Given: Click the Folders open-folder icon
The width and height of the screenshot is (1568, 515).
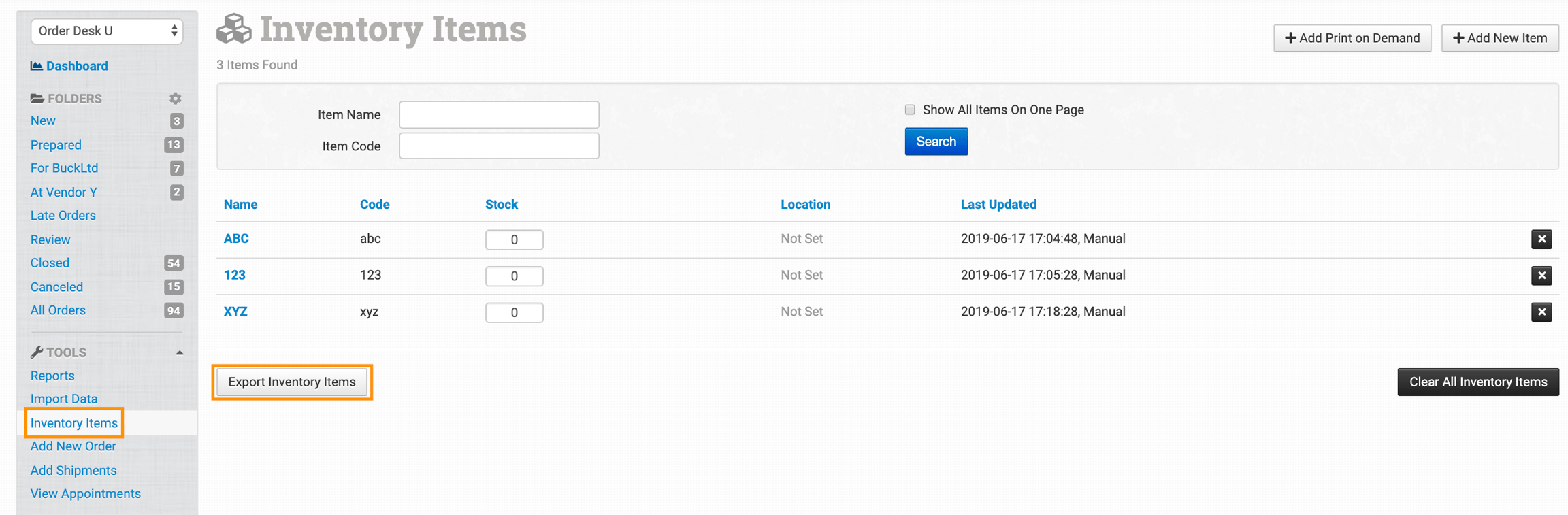Looking at the screenshot, I should point(37,99).
